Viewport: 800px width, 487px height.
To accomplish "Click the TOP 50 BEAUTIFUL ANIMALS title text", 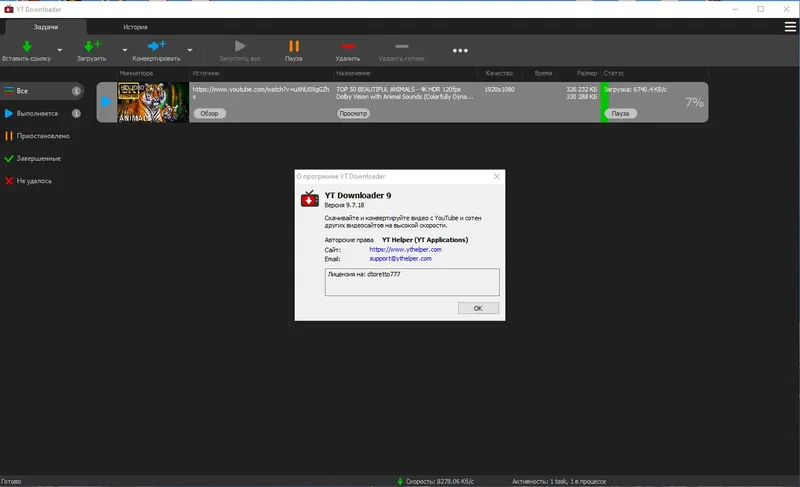I will [405, 93].
